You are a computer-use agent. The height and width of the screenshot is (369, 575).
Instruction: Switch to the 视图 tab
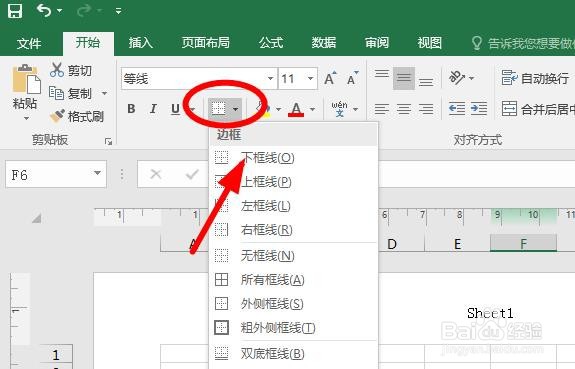click(x=429, y=43)
